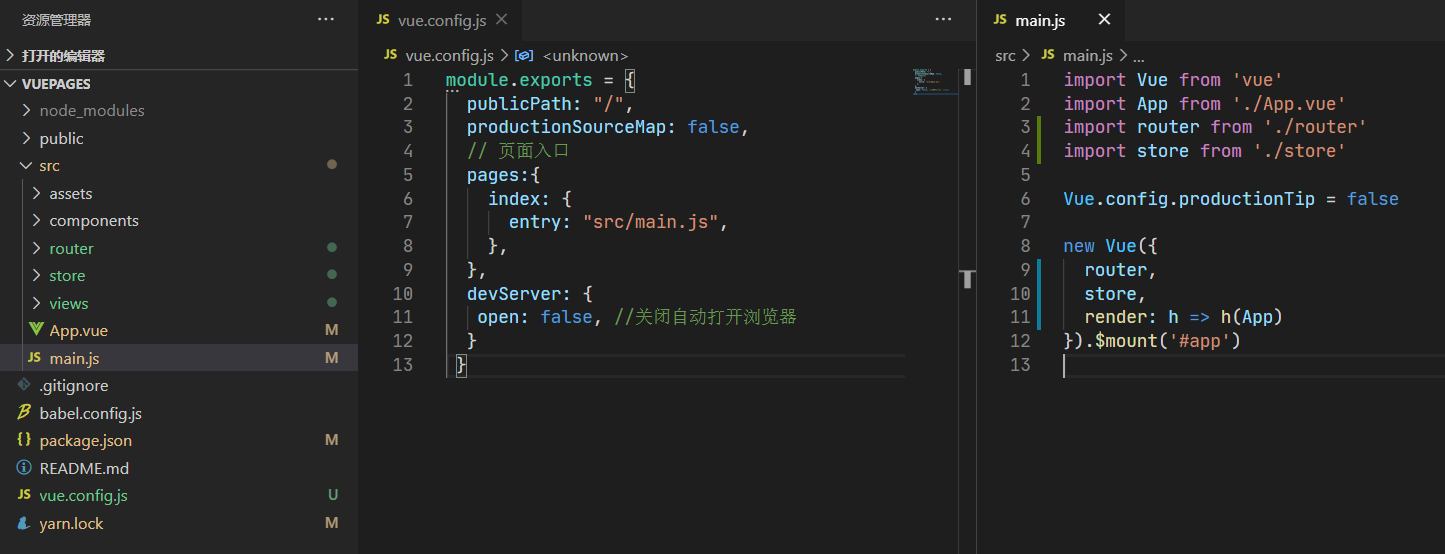Open the explorer panel more actions ellipsis

(326, 19)
